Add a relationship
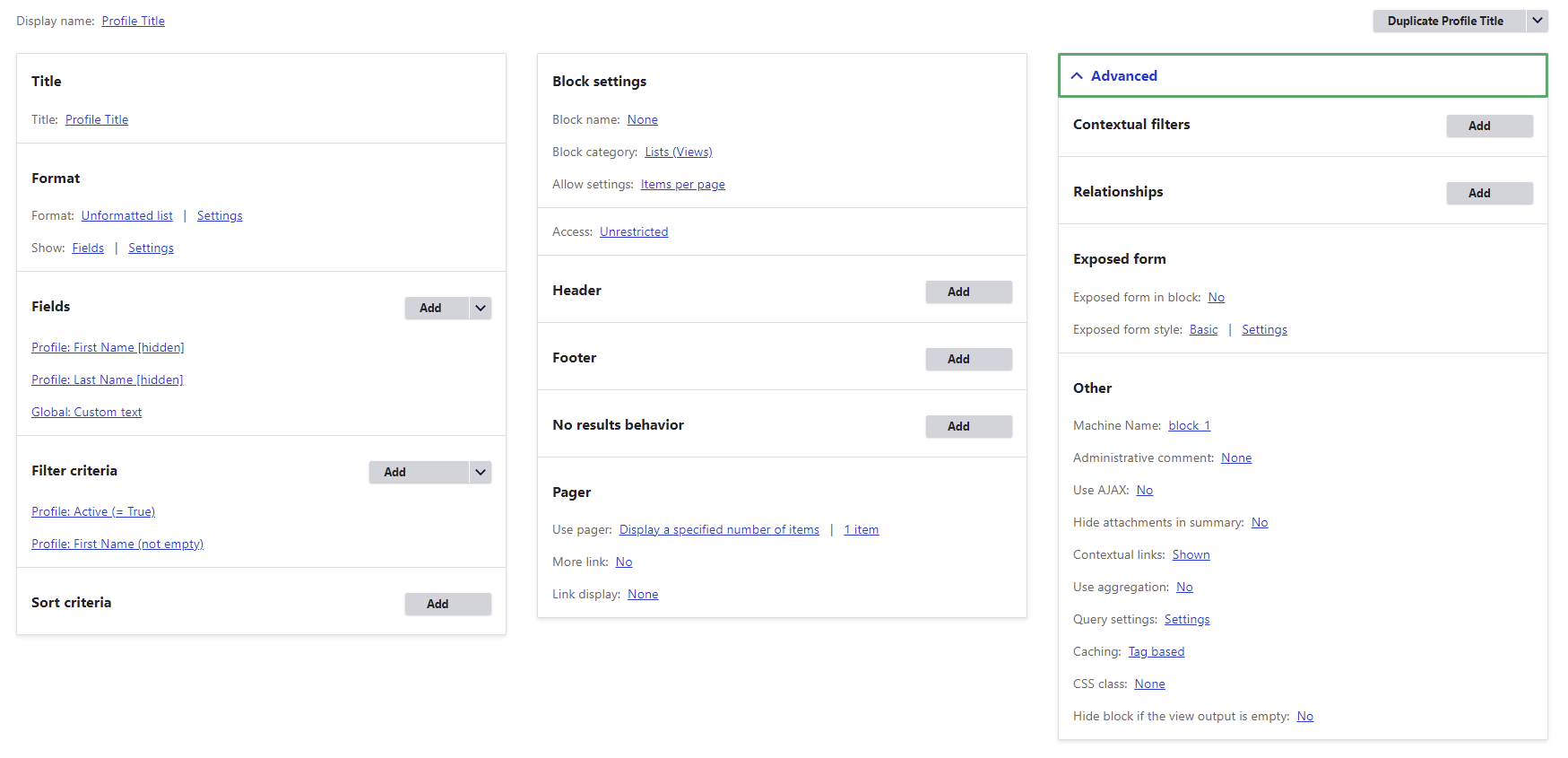Viewport: 1568px width, 758px height. point(1490,193)
